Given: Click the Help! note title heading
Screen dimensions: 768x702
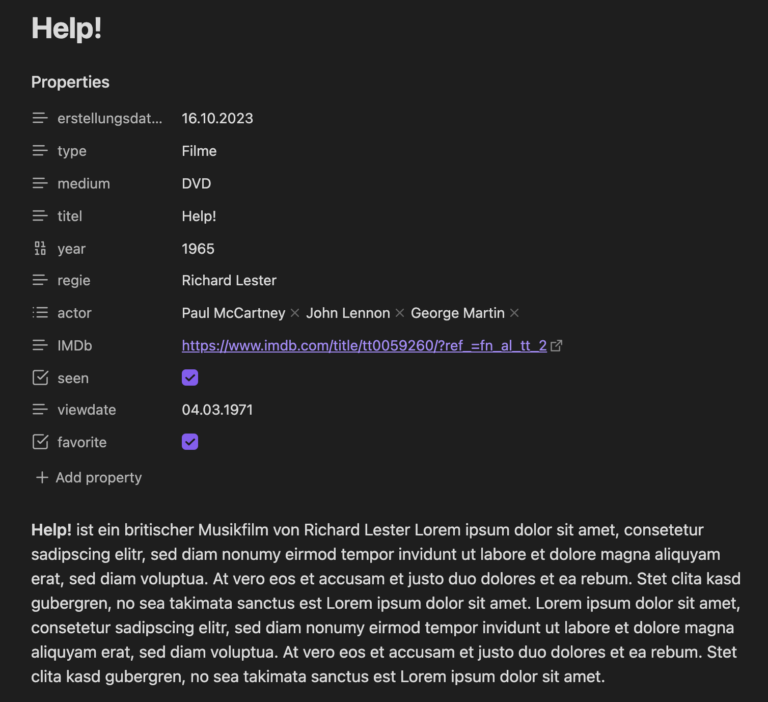Looking at the screenshot, I should [67, 29].
